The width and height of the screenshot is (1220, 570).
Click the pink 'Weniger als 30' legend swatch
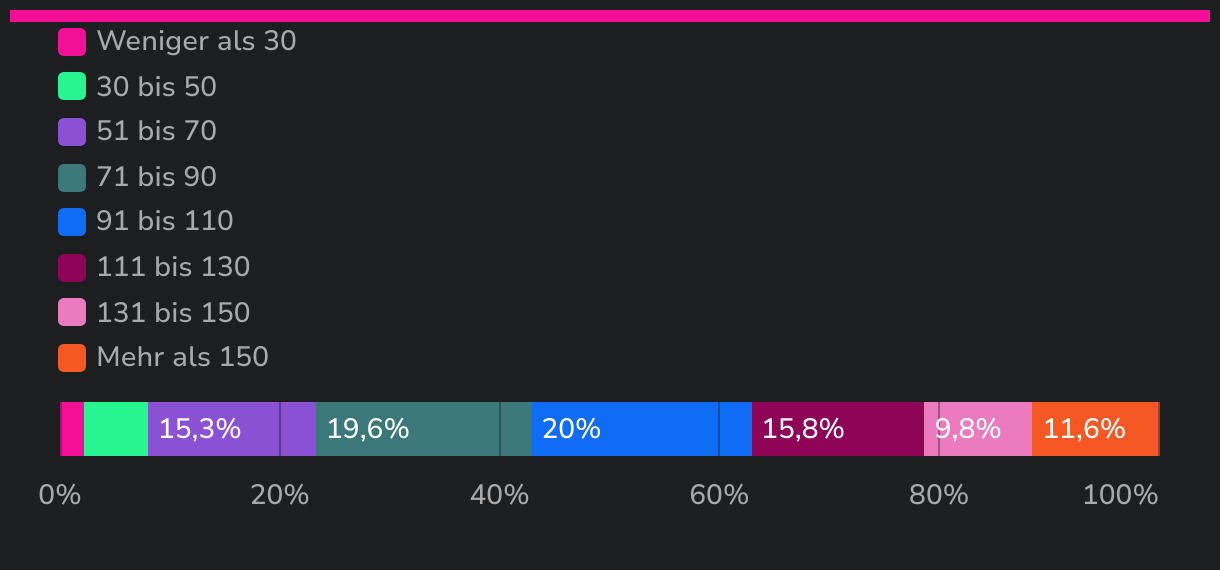click(72, 42)
